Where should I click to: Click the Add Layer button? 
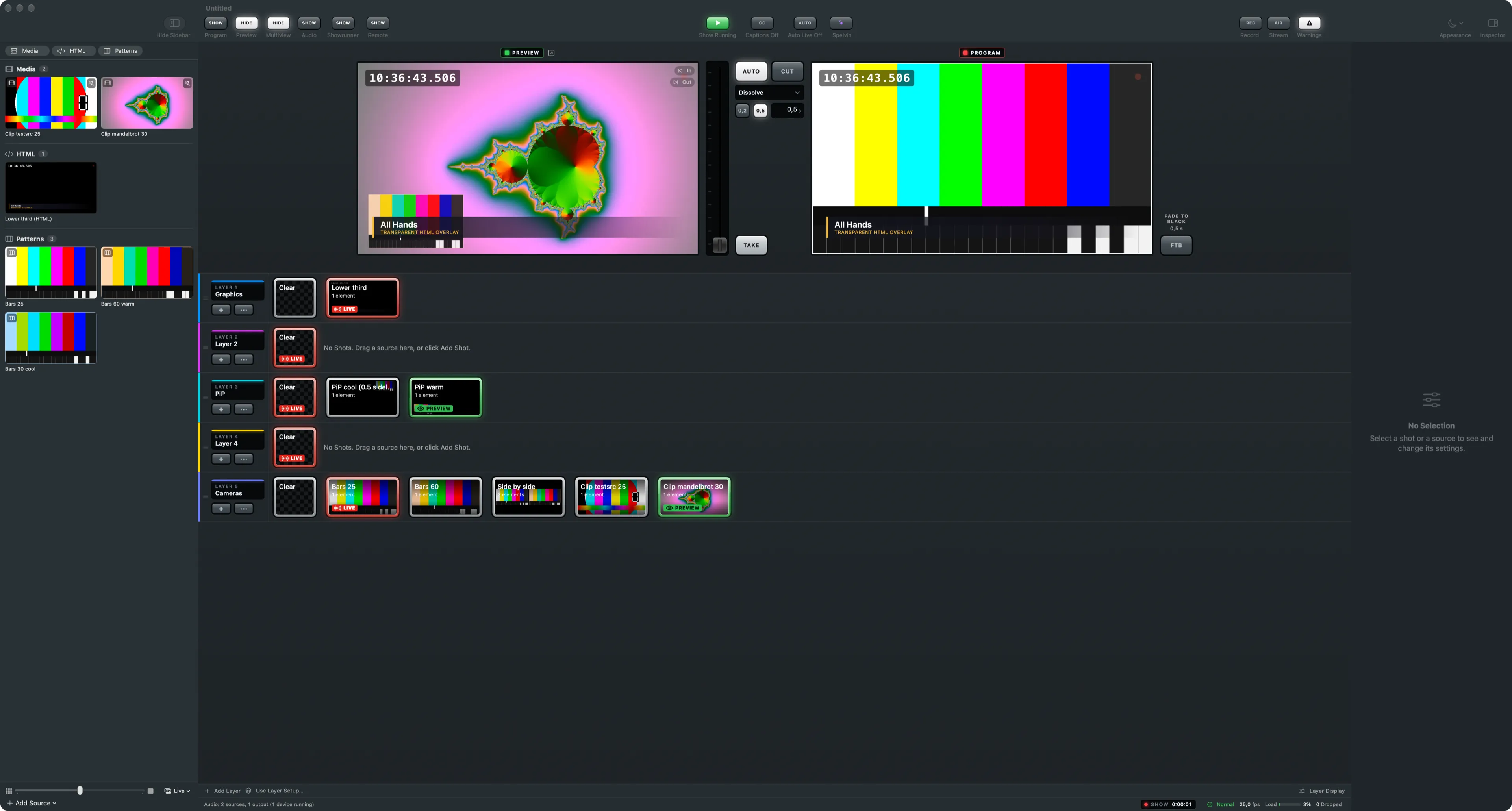click(x=222, y=791)
